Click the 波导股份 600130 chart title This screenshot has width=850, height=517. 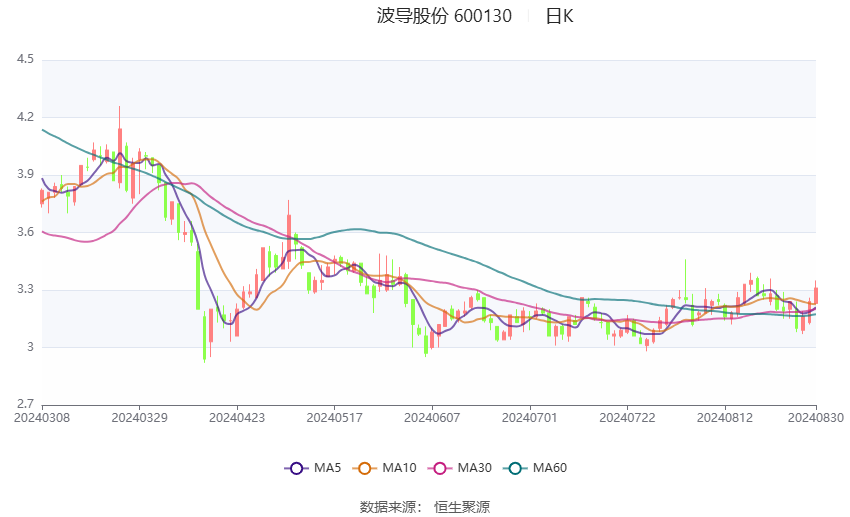pos(444,16)
